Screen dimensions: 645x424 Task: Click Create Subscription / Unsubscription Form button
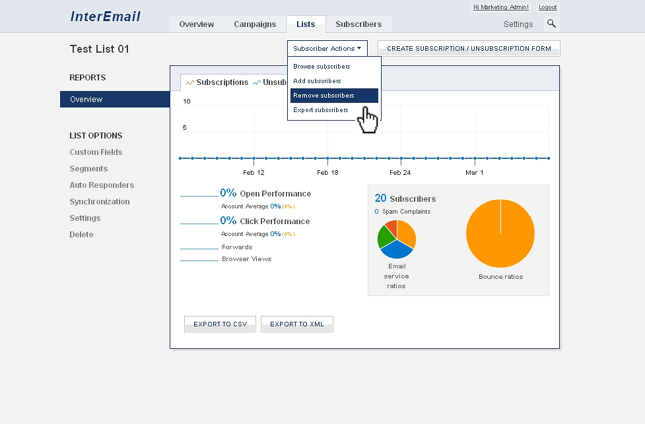point(468,48)
